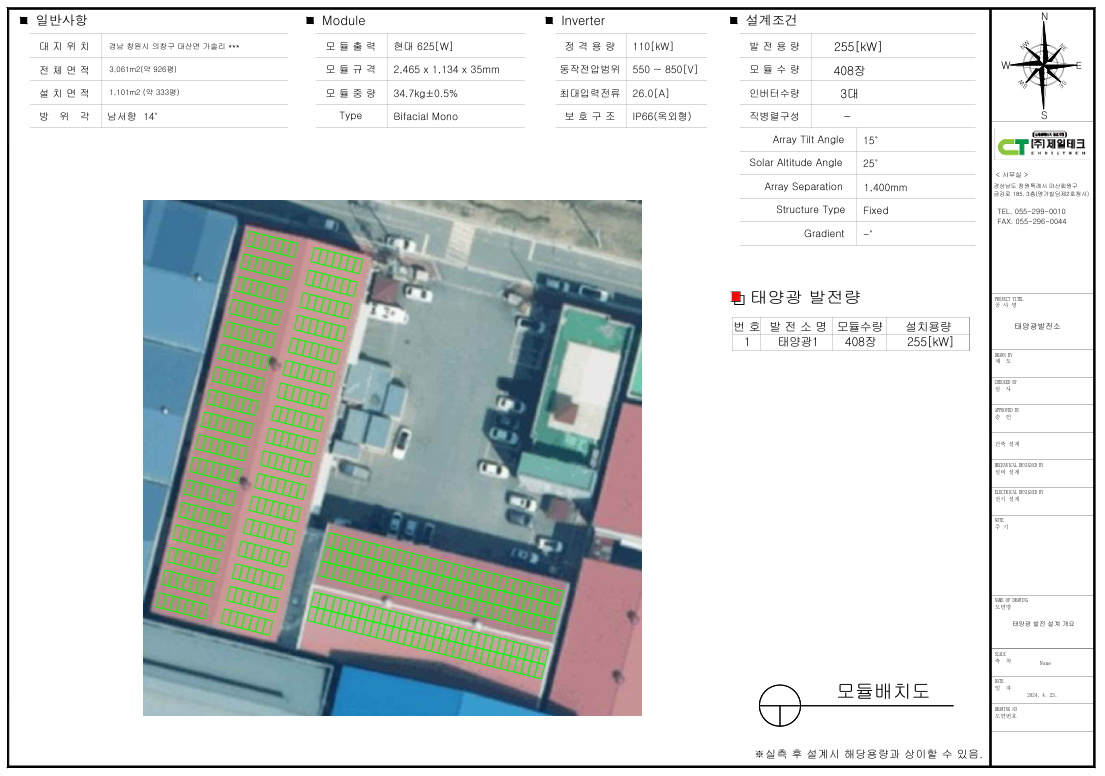Click the black bullet beside Module heading

click(x=310, y=21)
